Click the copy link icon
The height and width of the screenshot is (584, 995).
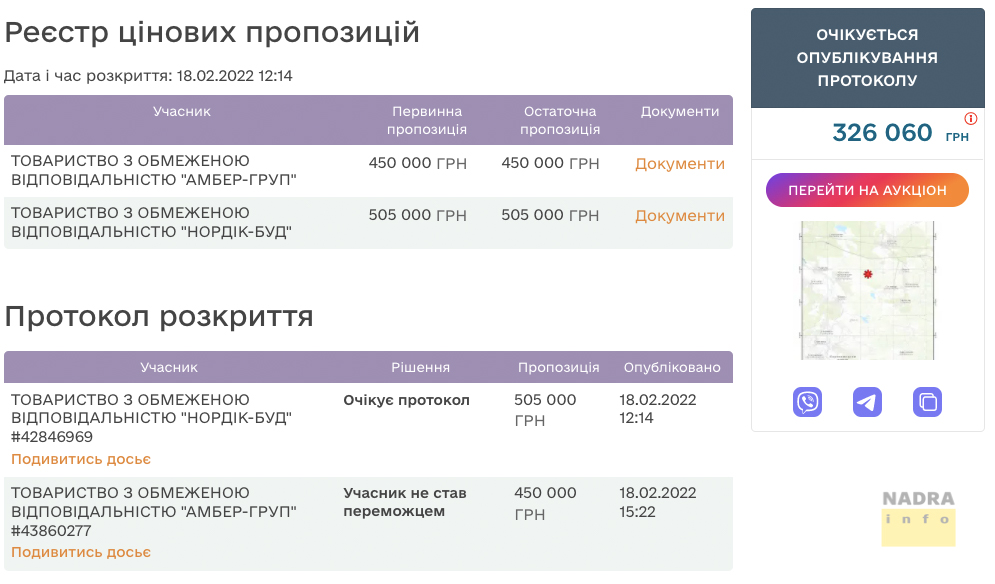927,402
